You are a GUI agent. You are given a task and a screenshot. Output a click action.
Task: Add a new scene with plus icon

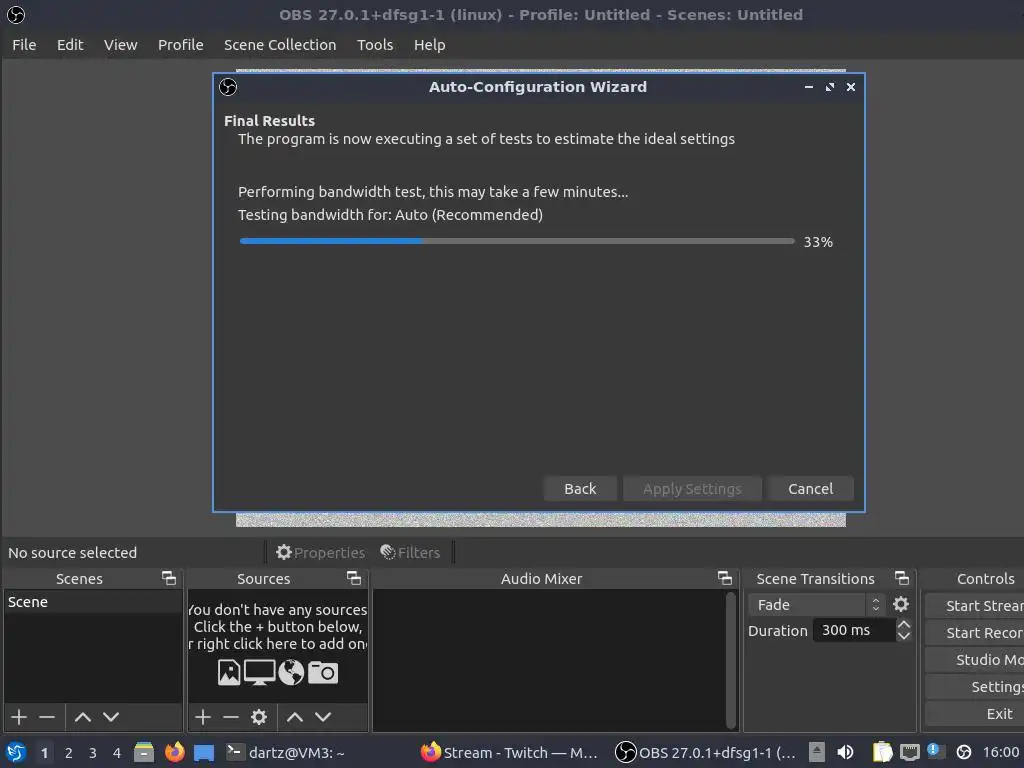tap(19, 717)
